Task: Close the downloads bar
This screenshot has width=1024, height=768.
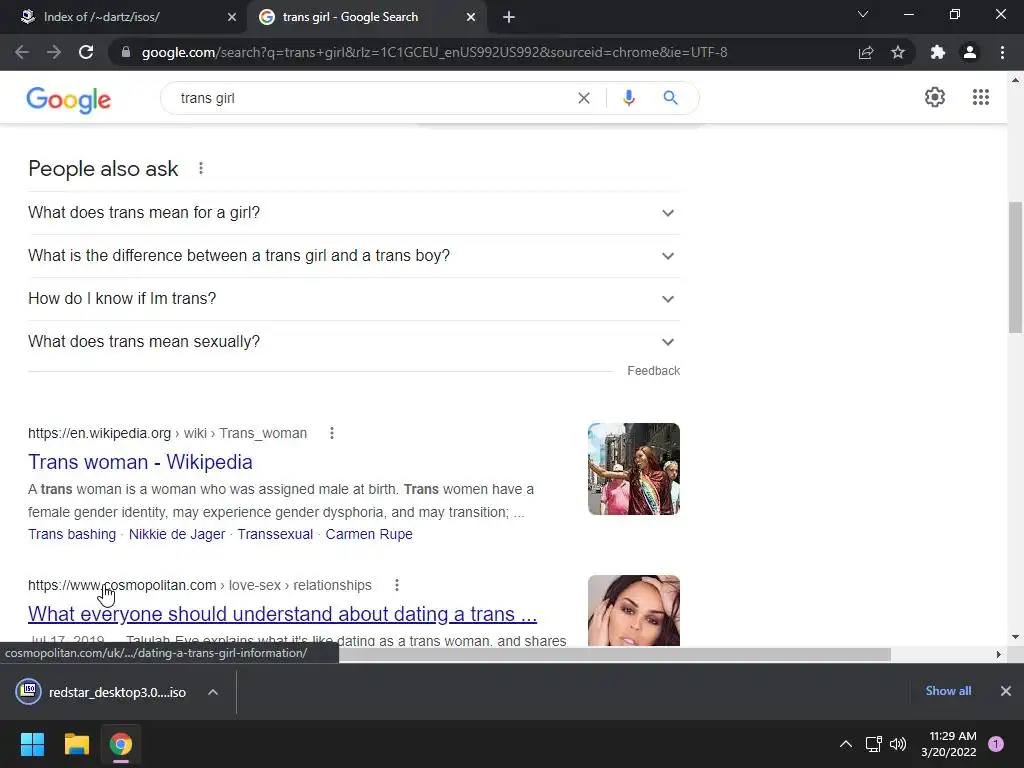Action: (x=1006, y=691)
